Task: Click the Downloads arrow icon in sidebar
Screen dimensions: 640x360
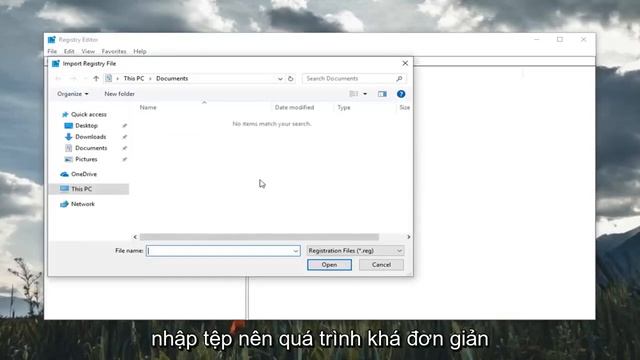Action: click(69, 137)
